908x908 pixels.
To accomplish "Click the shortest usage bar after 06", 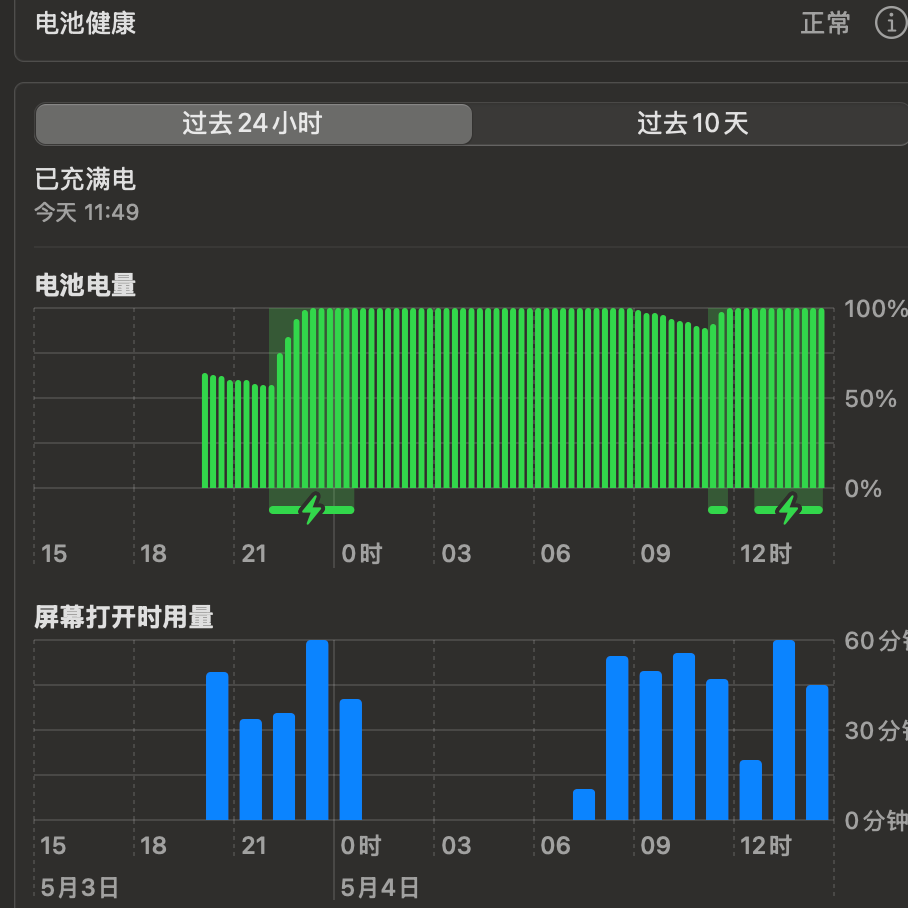I will [584, 804].
